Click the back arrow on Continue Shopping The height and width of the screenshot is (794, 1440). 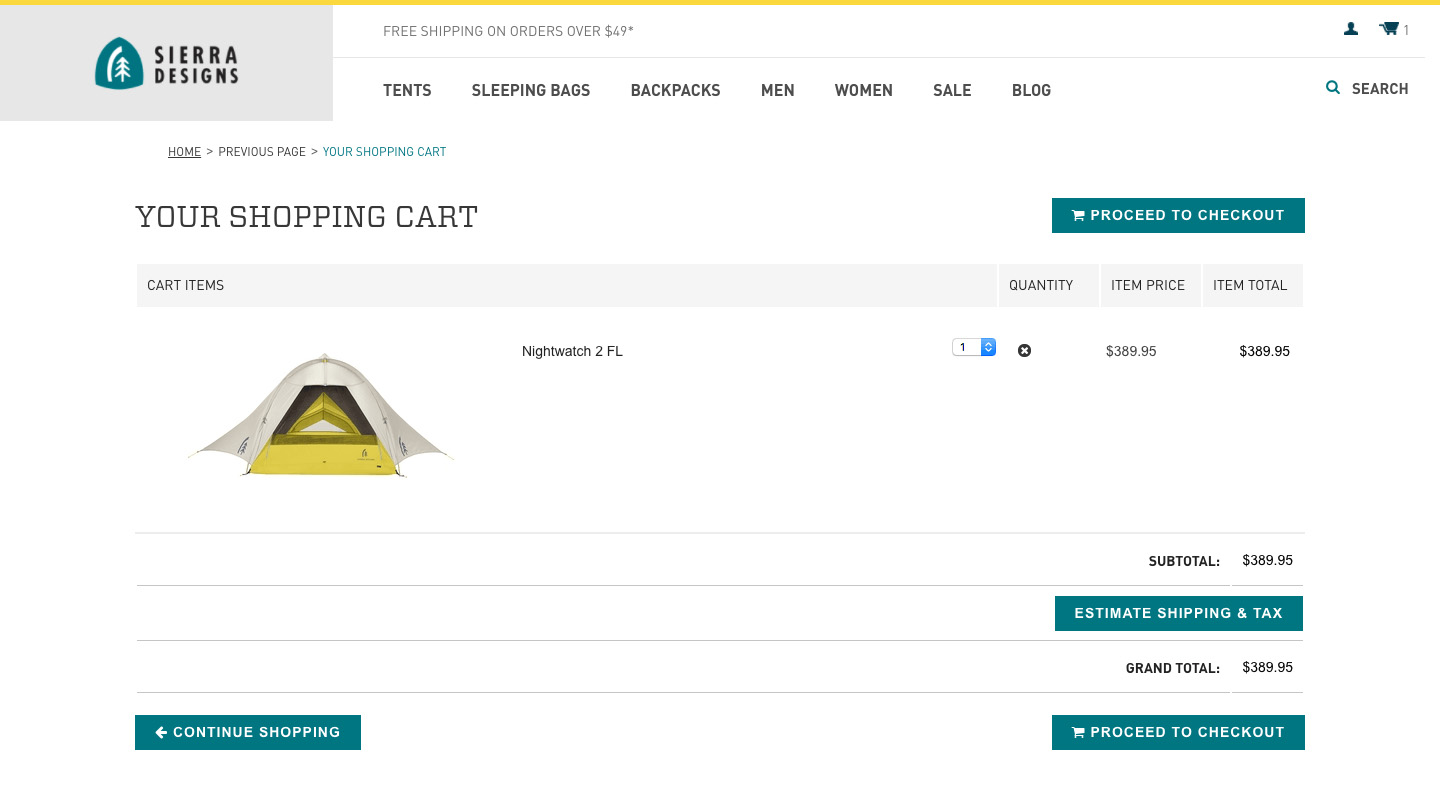[161, 732]
